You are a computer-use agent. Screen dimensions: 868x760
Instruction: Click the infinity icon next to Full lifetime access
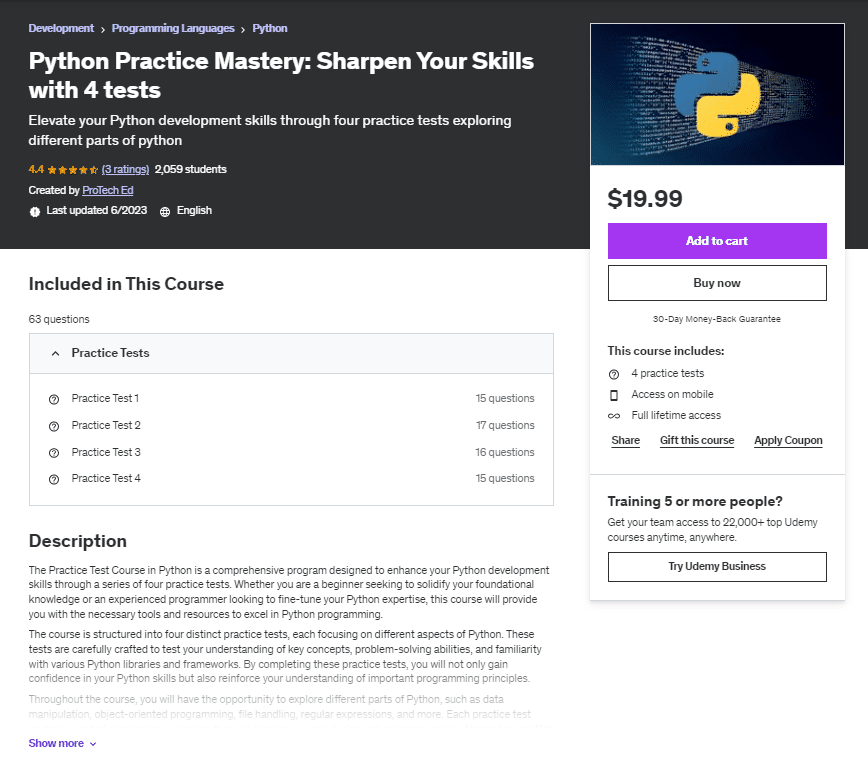point(614,415)
